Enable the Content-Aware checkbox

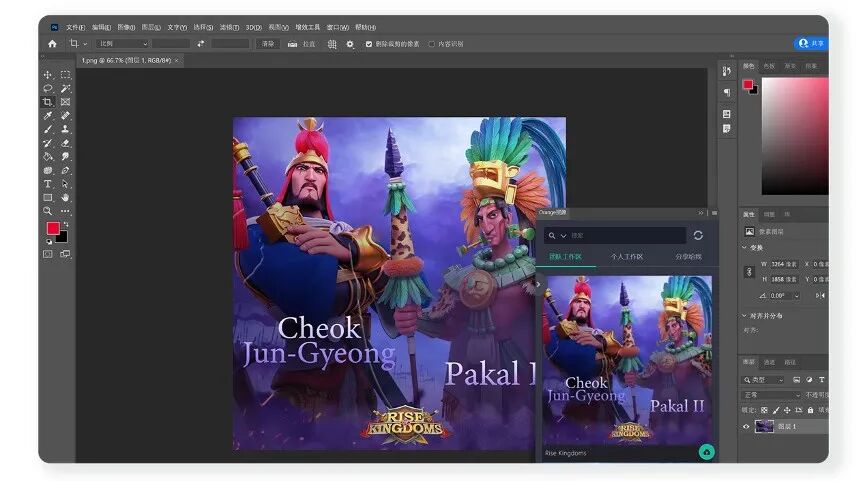pyautogui.click(x=432, y=44)
